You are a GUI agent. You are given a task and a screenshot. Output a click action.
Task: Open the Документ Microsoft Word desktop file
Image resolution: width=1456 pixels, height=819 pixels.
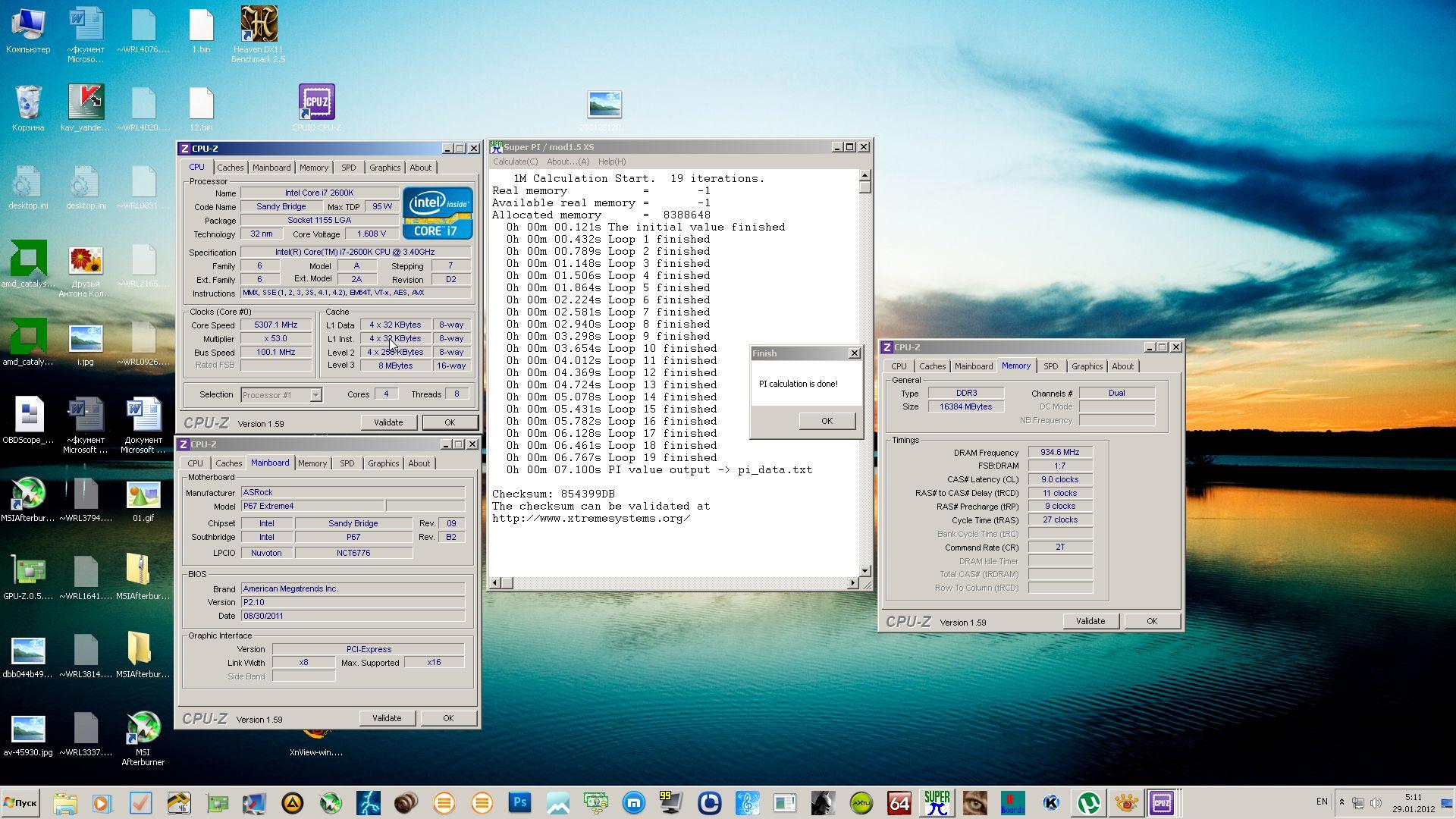point(143,425)
